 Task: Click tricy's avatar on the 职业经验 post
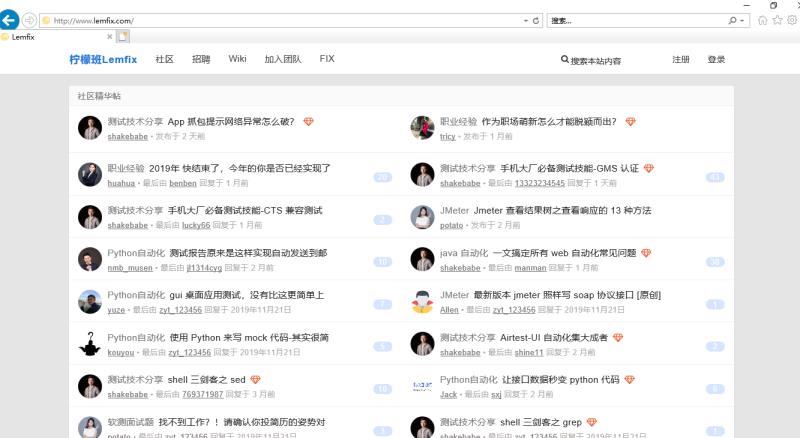422,128
